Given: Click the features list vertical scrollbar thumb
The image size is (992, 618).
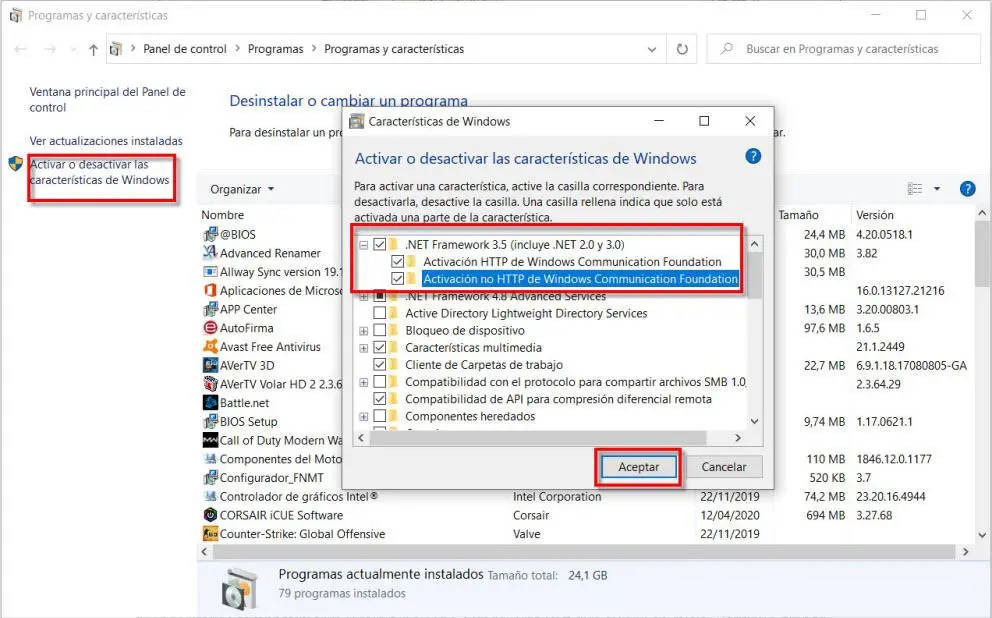Looking at the screenshot, I should coord(755,275).
